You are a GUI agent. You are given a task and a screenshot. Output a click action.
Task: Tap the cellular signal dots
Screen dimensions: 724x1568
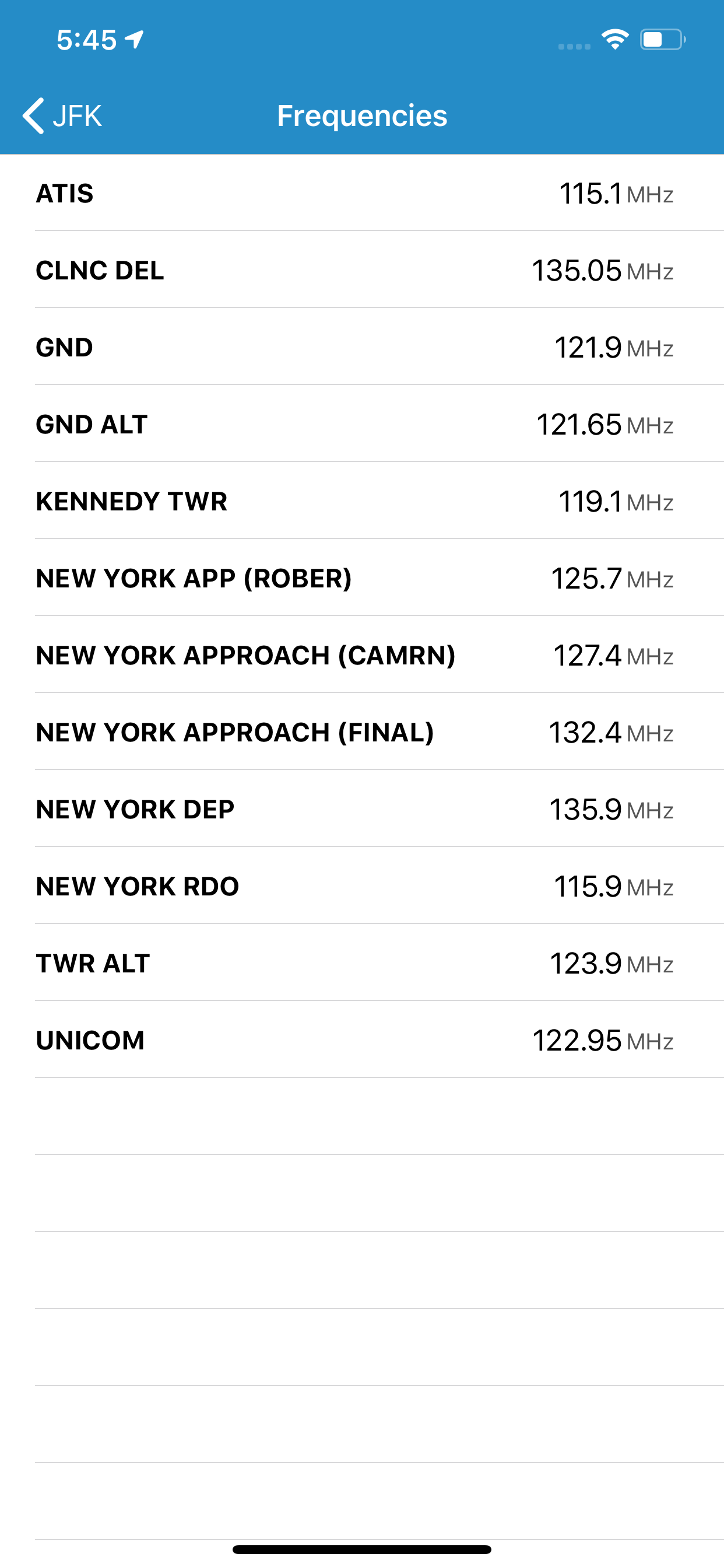point(574,45)
